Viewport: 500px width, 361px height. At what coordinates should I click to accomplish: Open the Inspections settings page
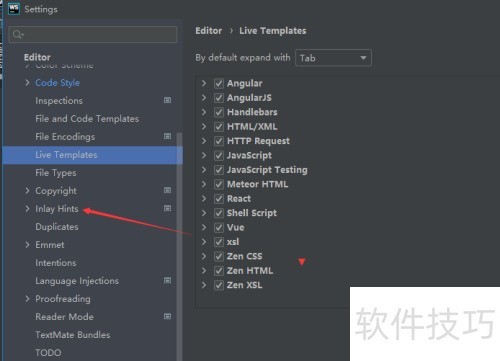(59, 101)
